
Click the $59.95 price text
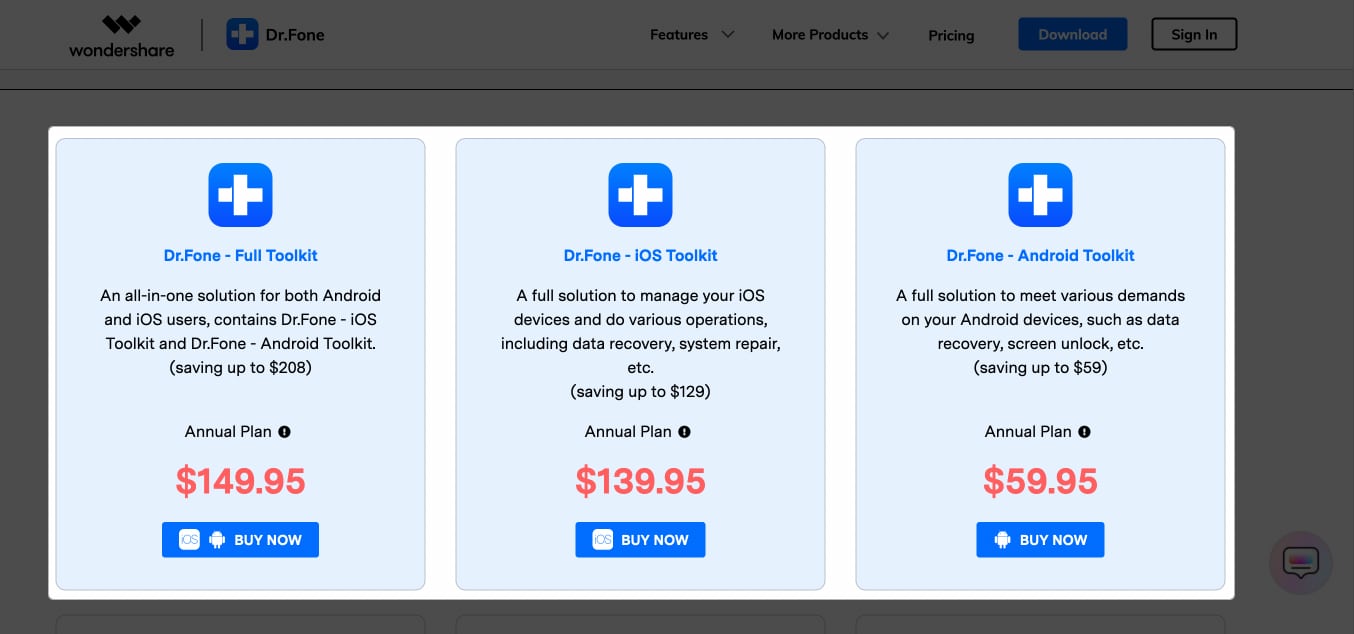[x=1040, y=482]
